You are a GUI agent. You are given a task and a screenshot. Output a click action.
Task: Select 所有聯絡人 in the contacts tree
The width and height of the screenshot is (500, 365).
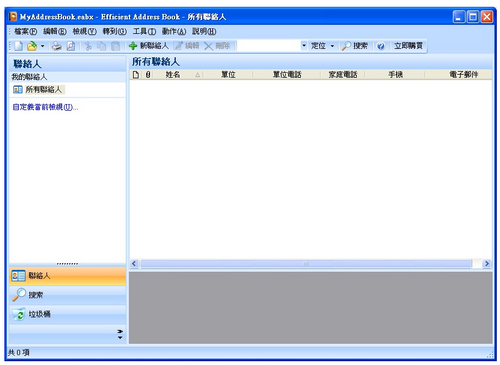coord(43,90)
